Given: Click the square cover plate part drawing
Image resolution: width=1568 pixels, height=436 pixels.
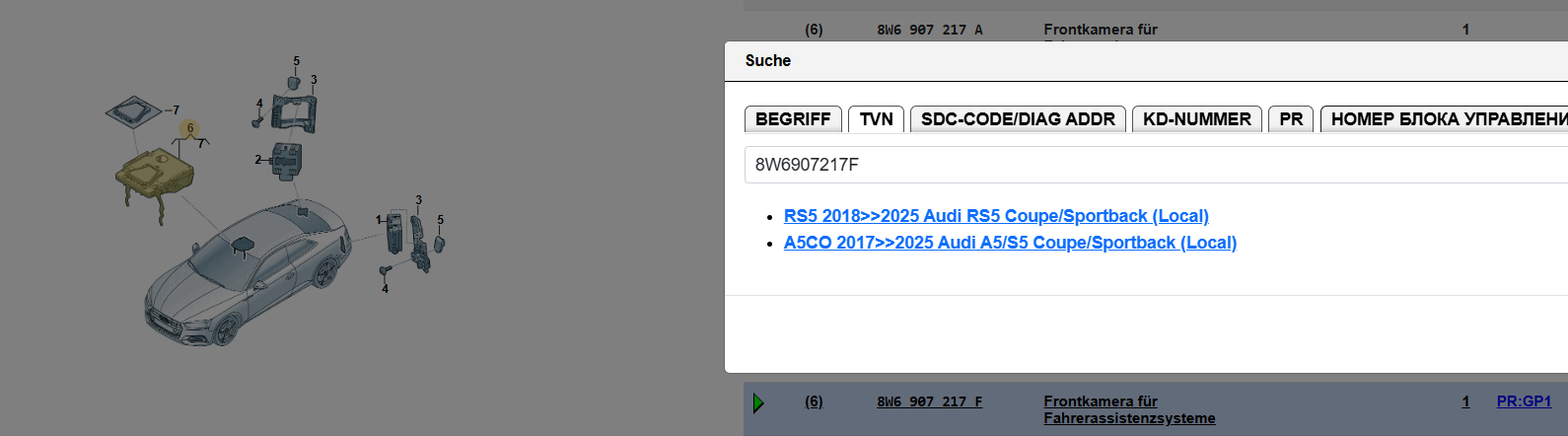Looking at the screenshot, I should [x=134, y=110].
